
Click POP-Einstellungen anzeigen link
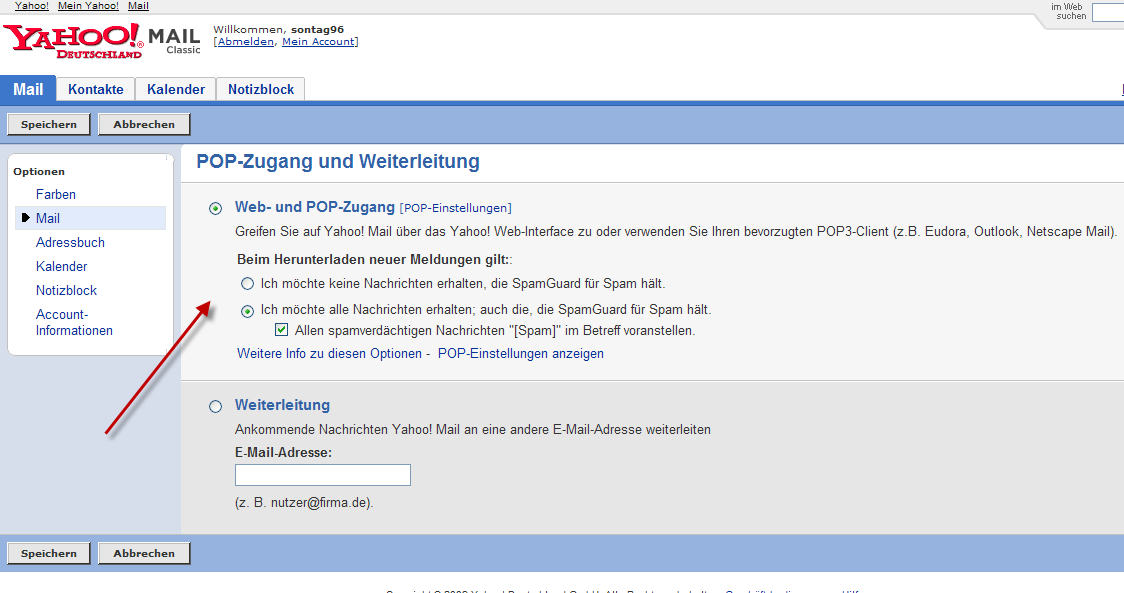tap(520, 354)
